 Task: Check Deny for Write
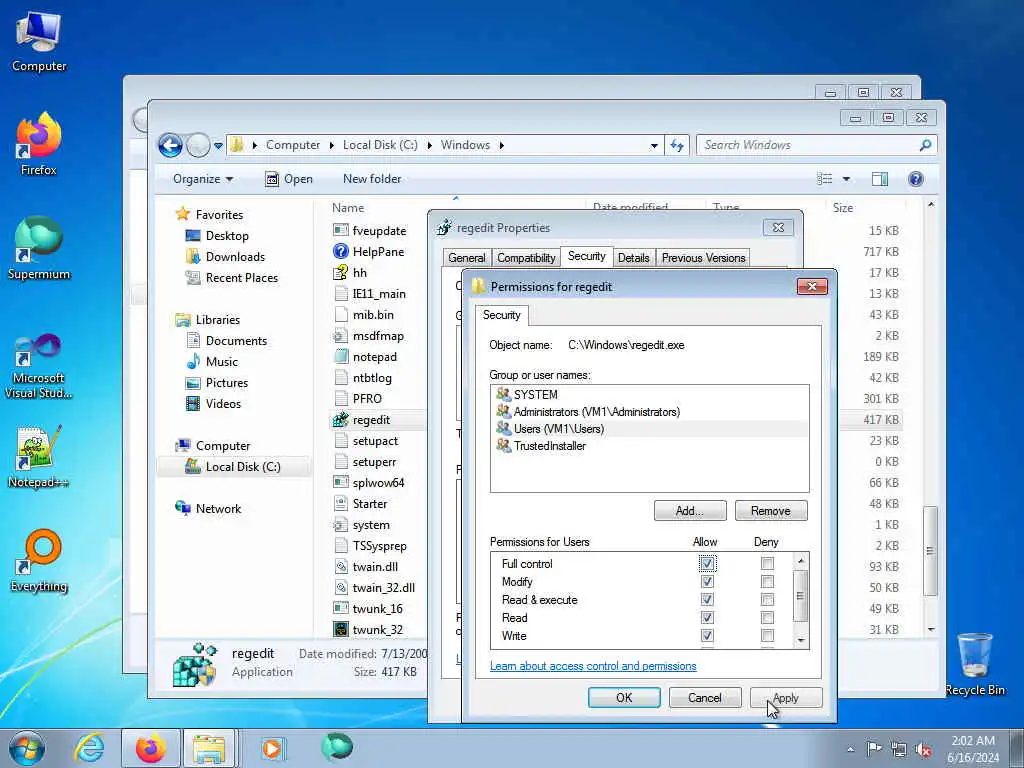767,635
